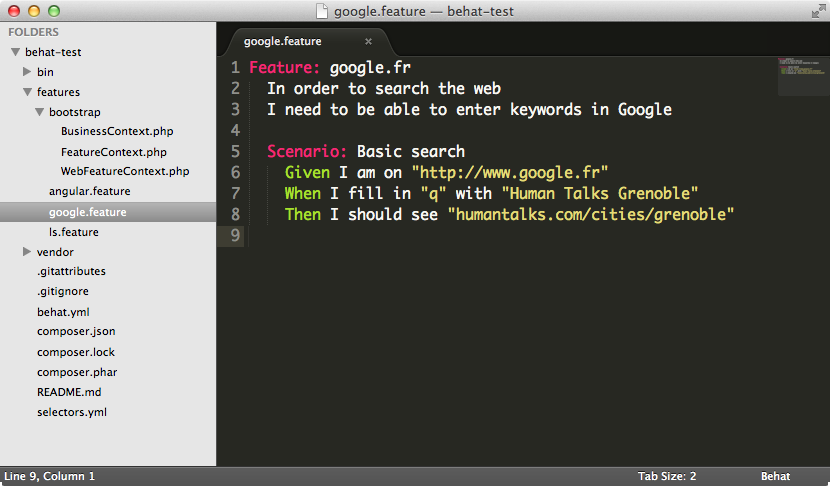Change the Behat syntax in status bar
830x486 pixels.
pos(775,476)
